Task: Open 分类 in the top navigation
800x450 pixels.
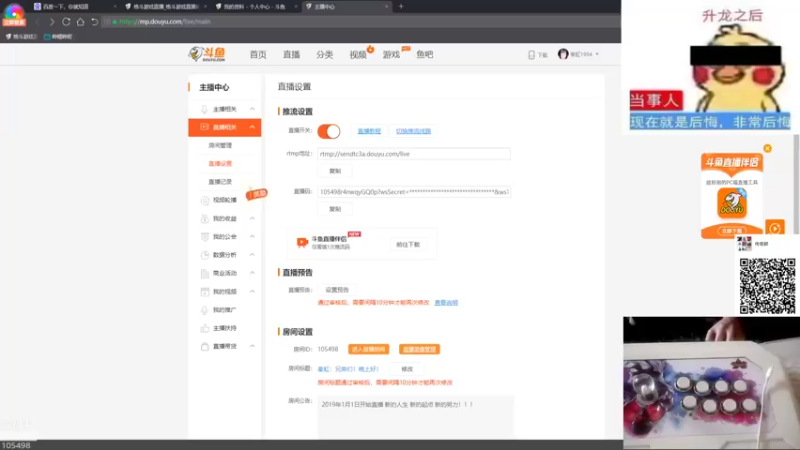Action: (x=324, y=55)
